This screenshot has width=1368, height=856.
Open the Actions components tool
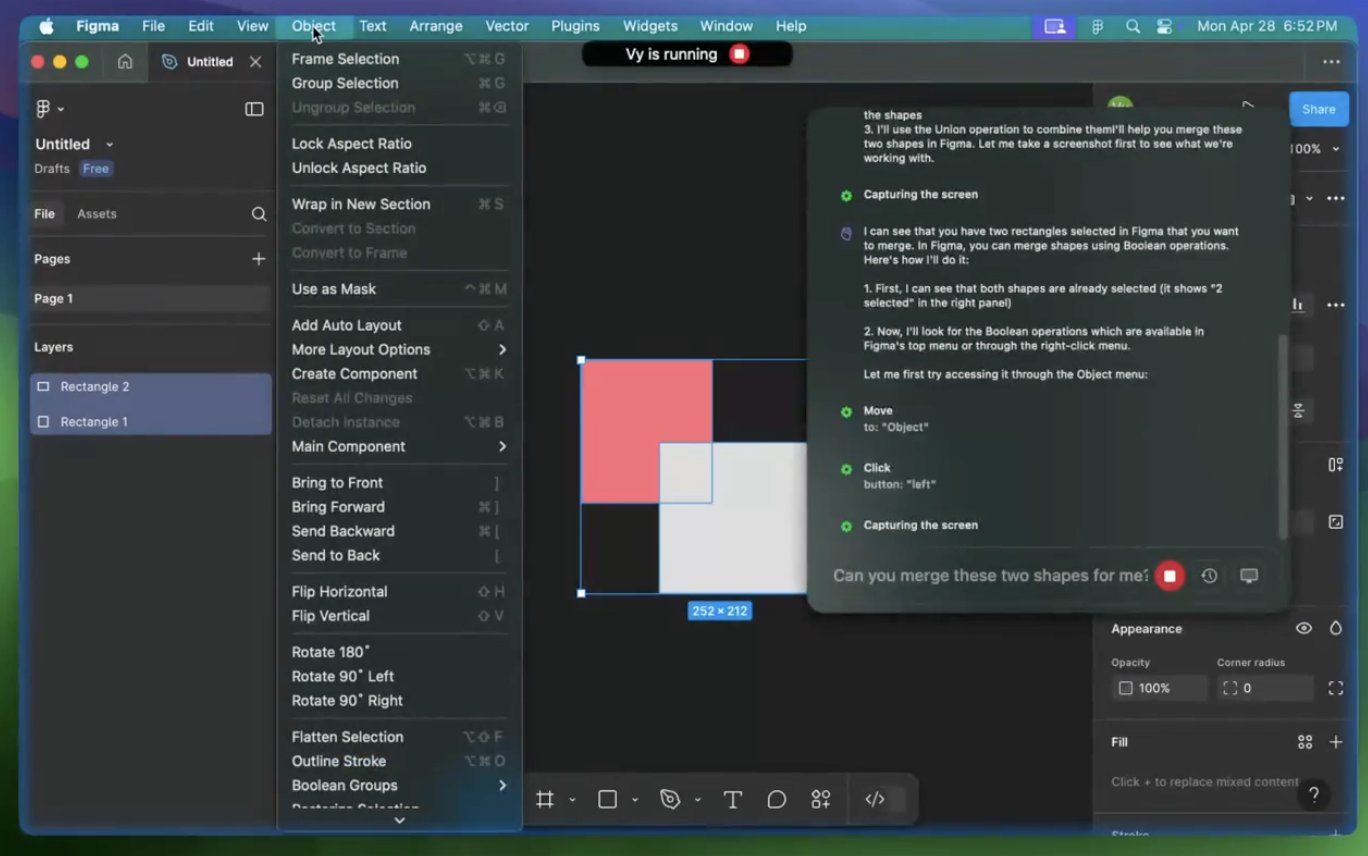click(821, 799)
